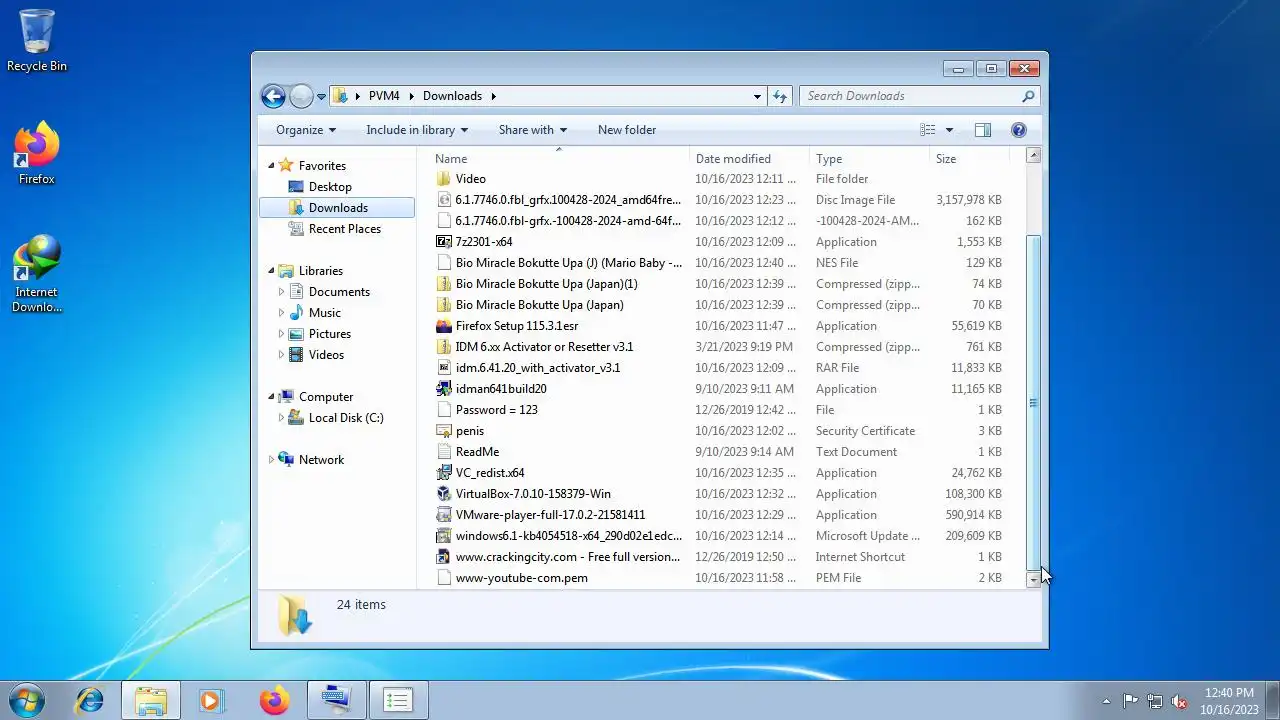The image size is (1280, 720).
Task: Open the Share with dropdown
Action: click(533, 130)
